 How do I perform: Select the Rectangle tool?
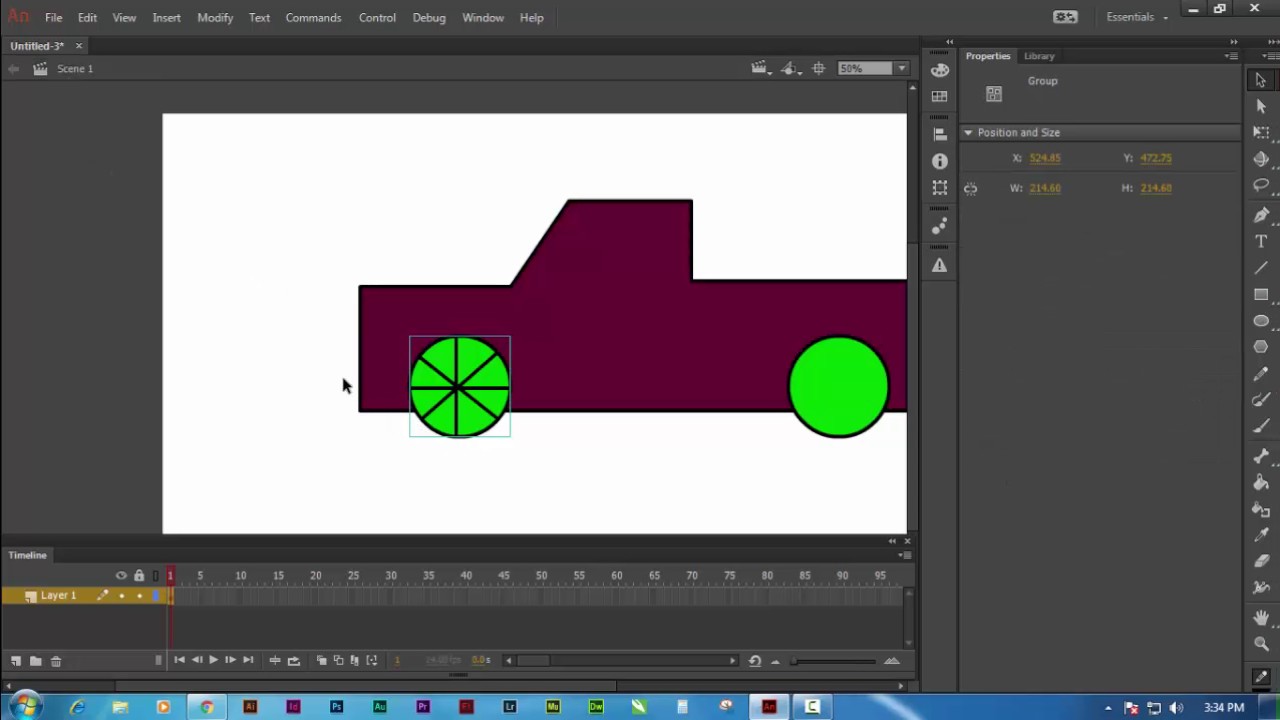pyautogui.click(x=1261, y=295)
